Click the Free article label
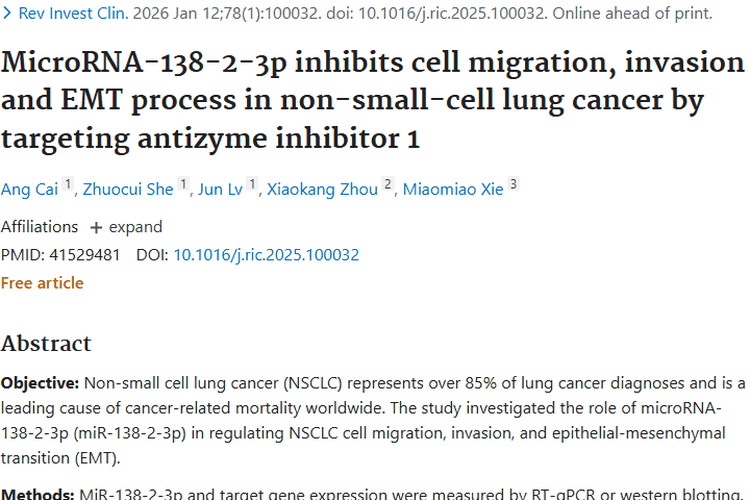 42,283
